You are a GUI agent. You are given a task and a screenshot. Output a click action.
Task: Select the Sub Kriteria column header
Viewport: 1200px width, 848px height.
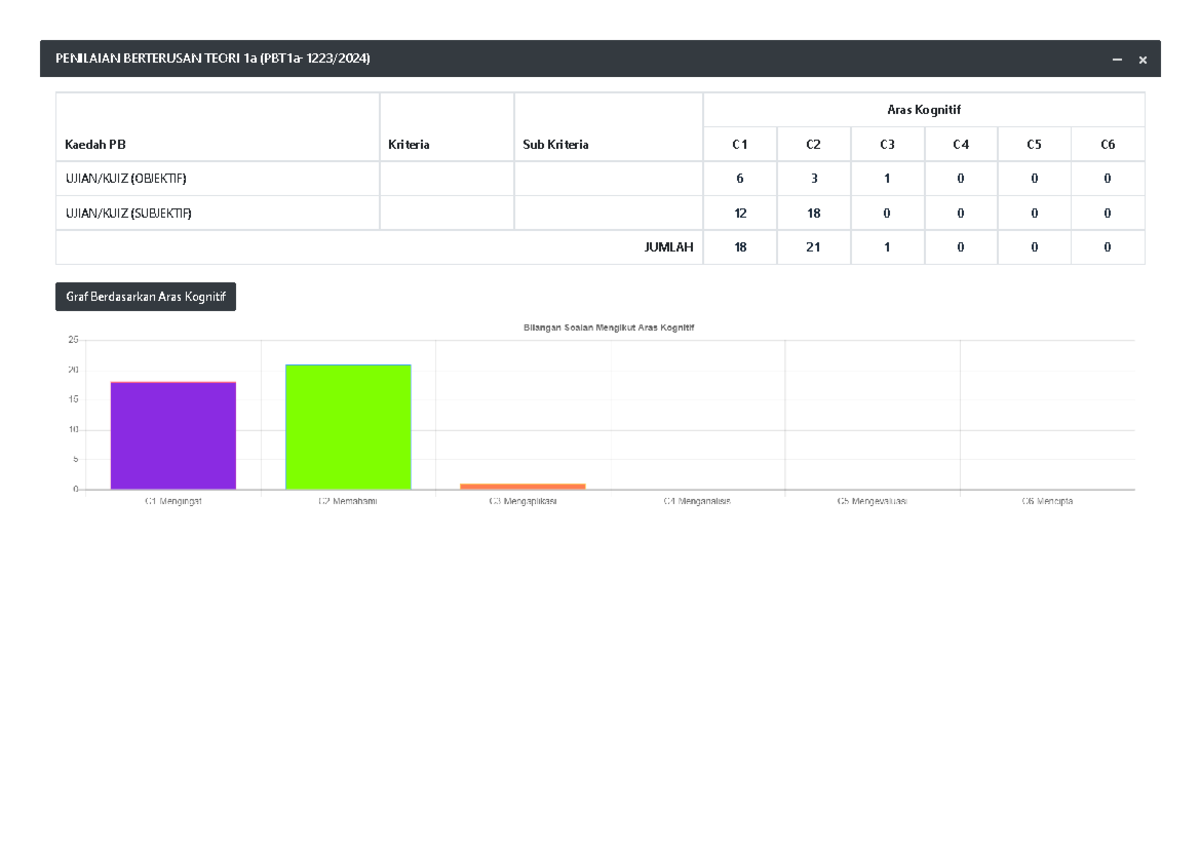(556, 145)
